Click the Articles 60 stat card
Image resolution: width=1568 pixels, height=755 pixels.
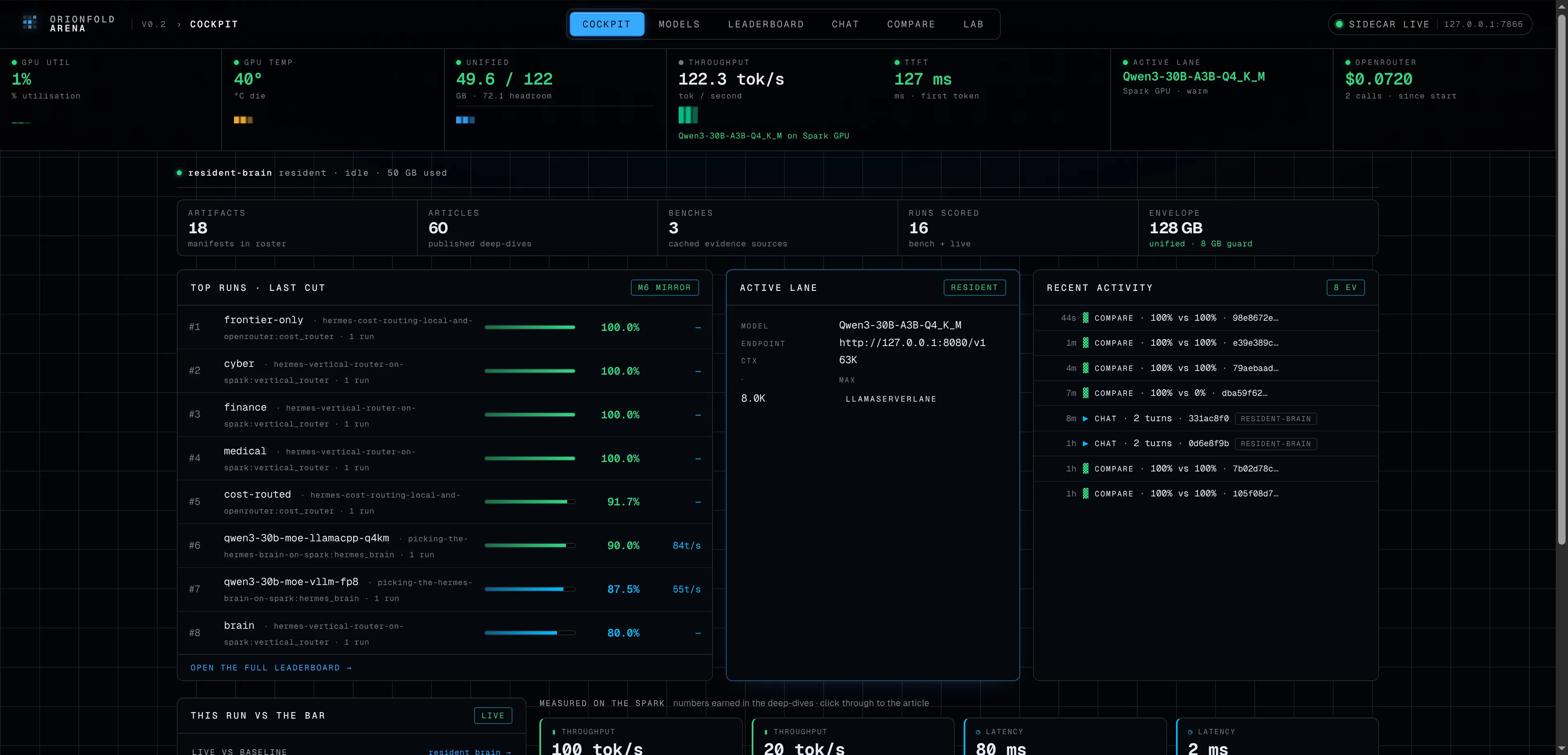tap(537, 228)
